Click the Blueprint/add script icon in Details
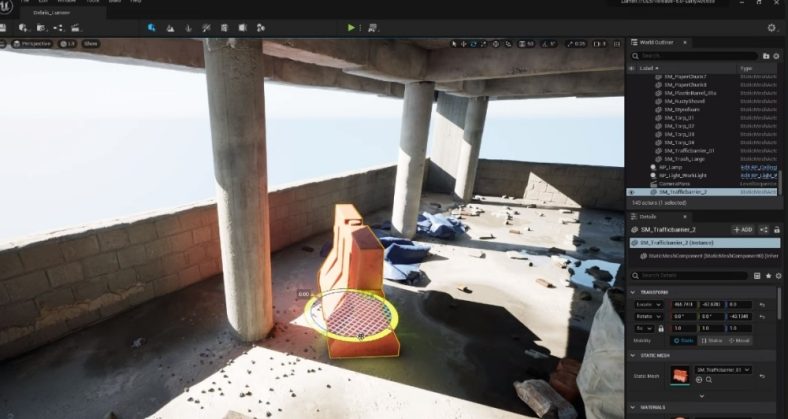The width and height of the screenshot is (788, 419). [764, 230]
